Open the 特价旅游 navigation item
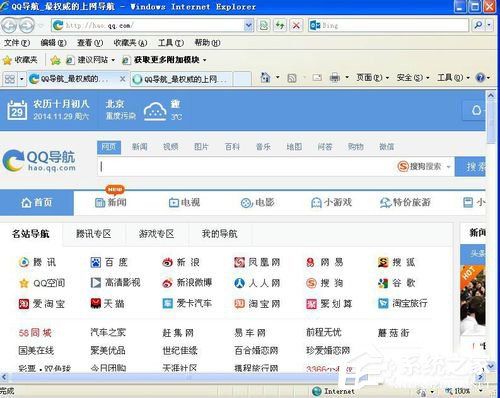 coord(405,203)
